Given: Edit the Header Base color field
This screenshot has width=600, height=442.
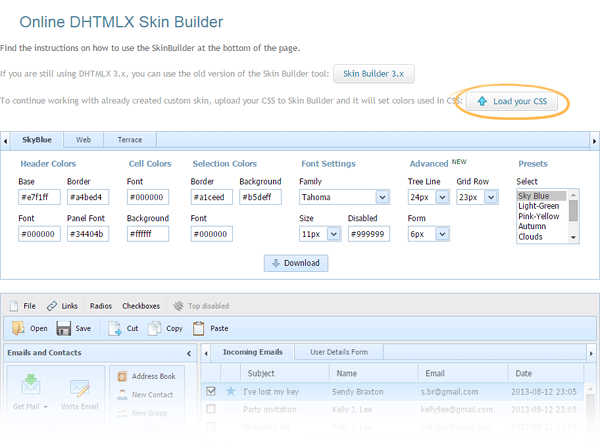Looking at the screenshot, I should [x=39, y=197].
